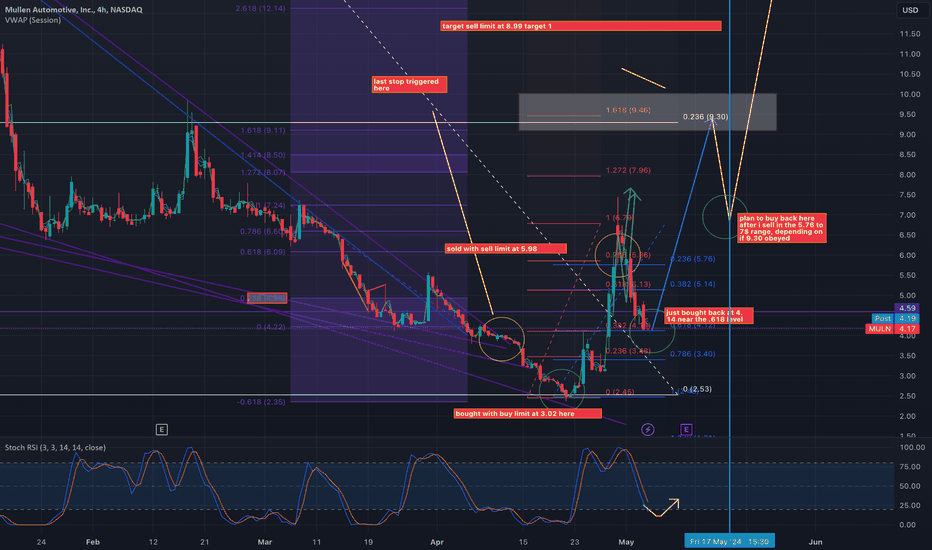Click the earnings E icon near February
This screenshot has height=550, width=932.
click(x=161, y=429)
